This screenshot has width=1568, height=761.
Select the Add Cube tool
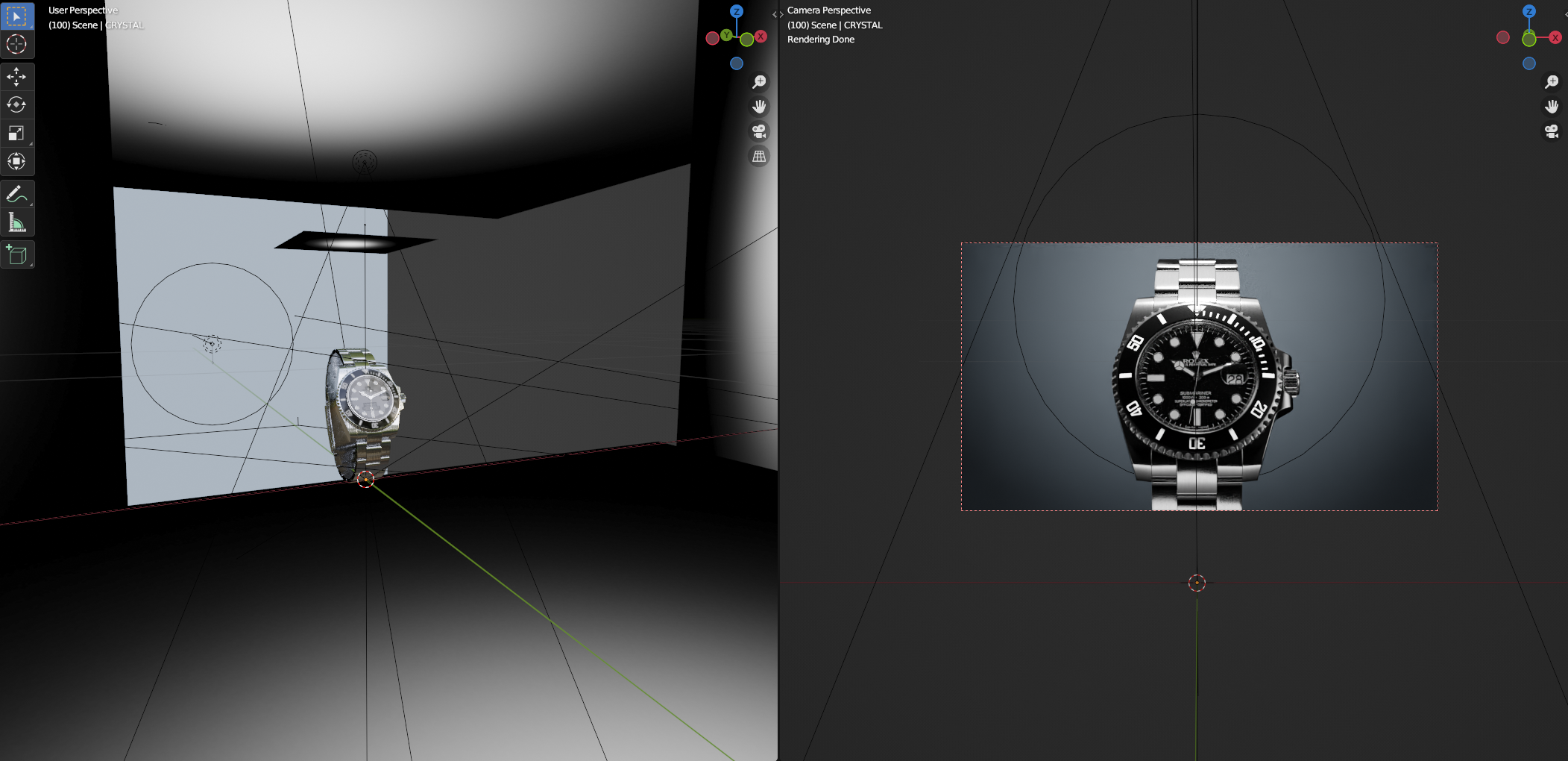point(16,255)
